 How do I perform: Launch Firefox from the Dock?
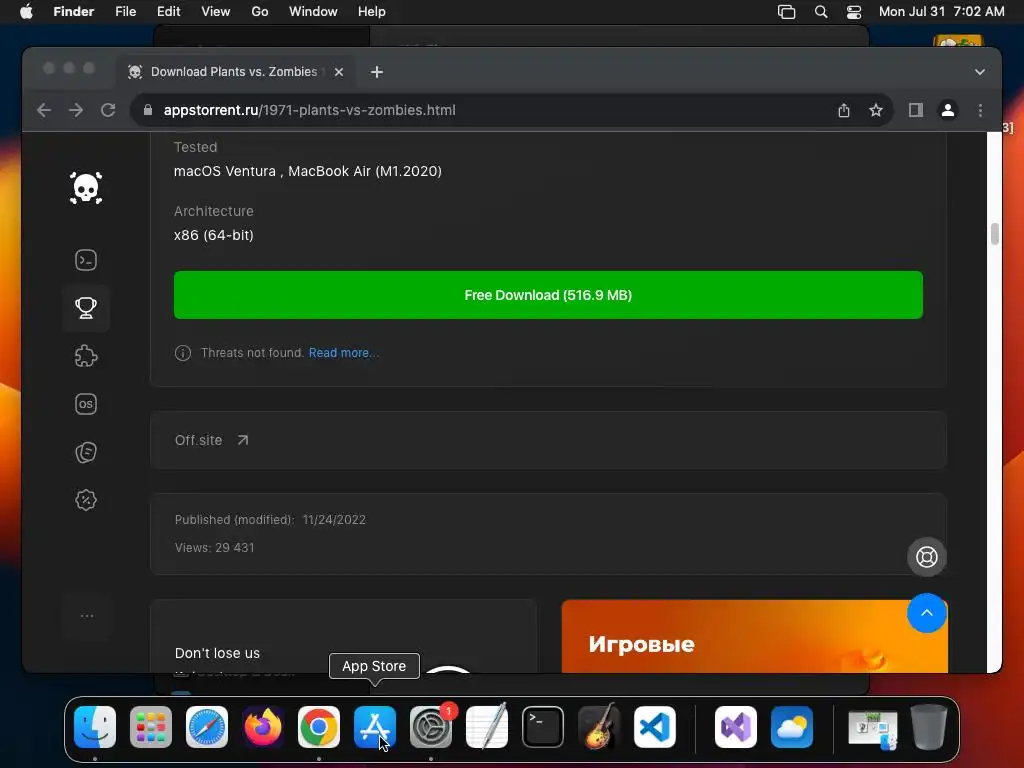click(263, 727)
